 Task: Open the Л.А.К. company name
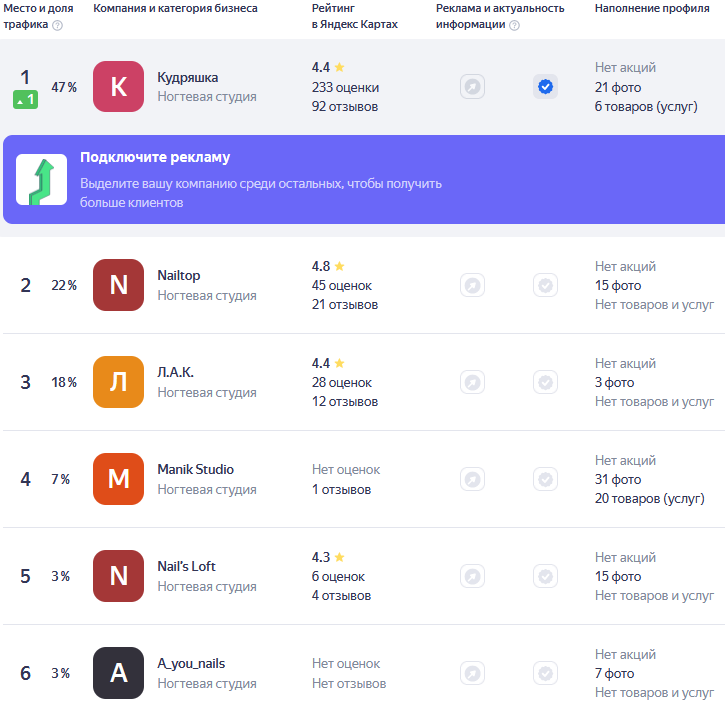[x=175, y=373]
